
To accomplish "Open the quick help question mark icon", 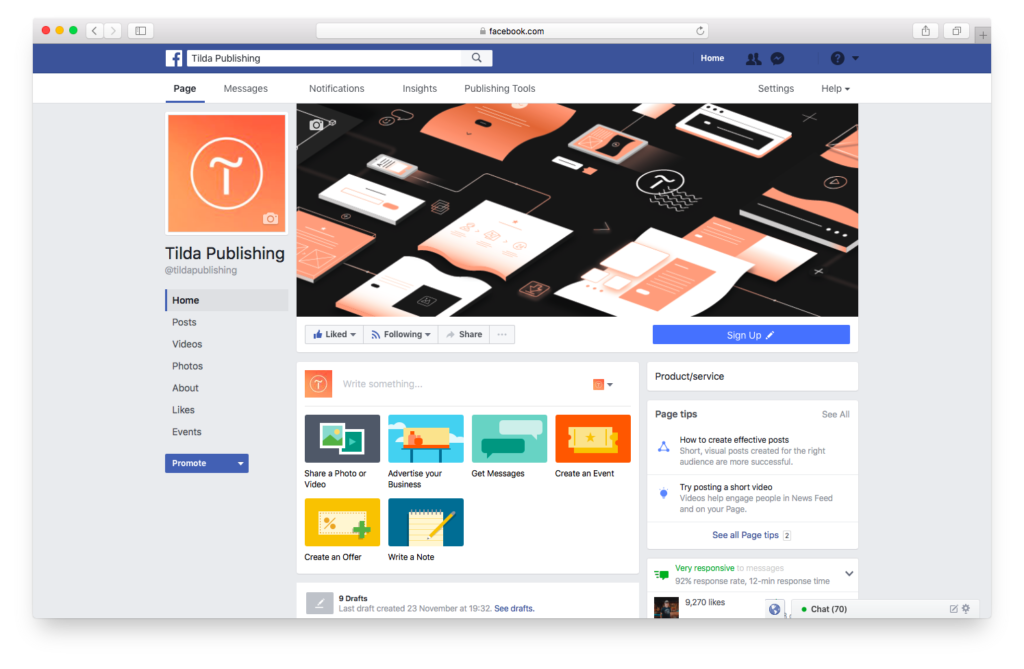I will click(837, 58).
